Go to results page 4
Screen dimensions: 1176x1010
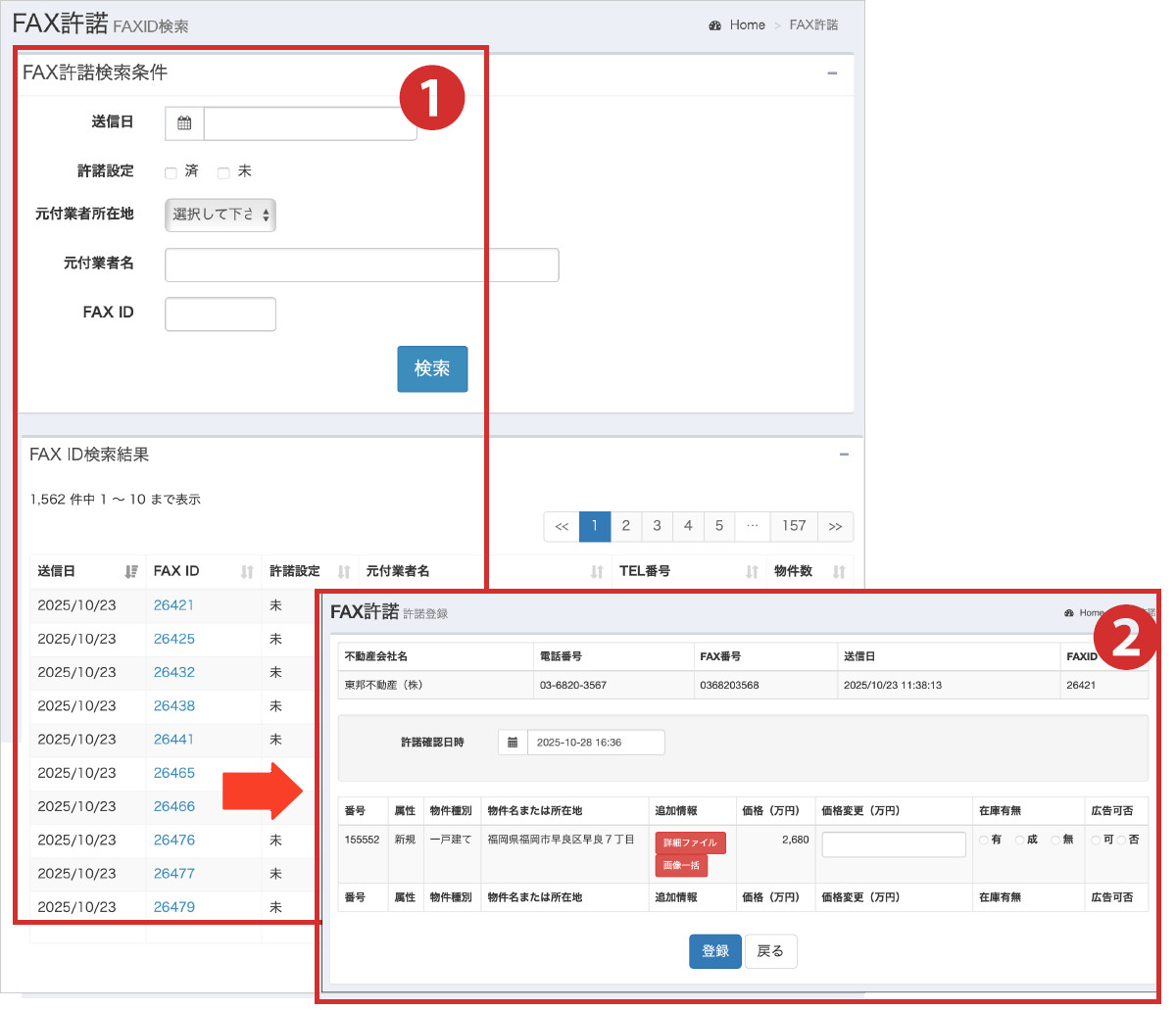coord(688,526)
